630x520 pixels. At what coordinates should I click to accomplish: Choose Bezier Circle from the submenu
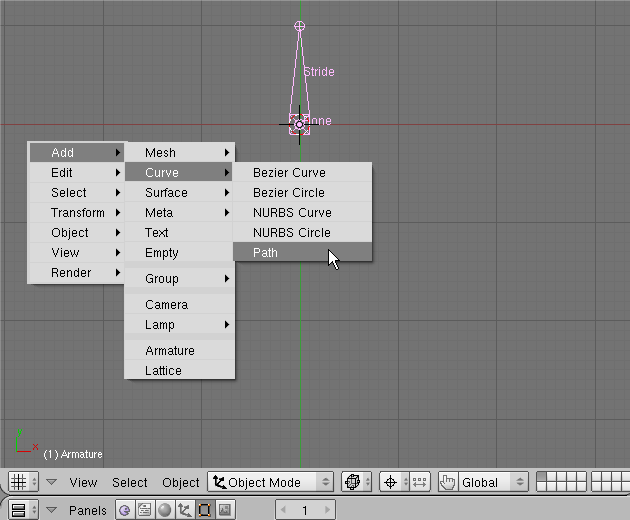point(303,192)
